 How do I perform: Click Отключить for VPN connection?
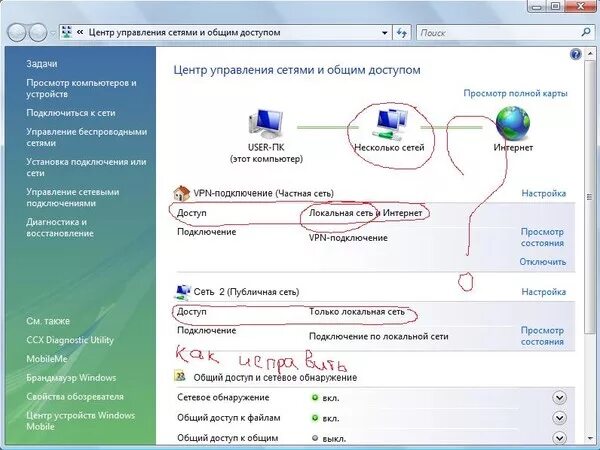point(543,262)
